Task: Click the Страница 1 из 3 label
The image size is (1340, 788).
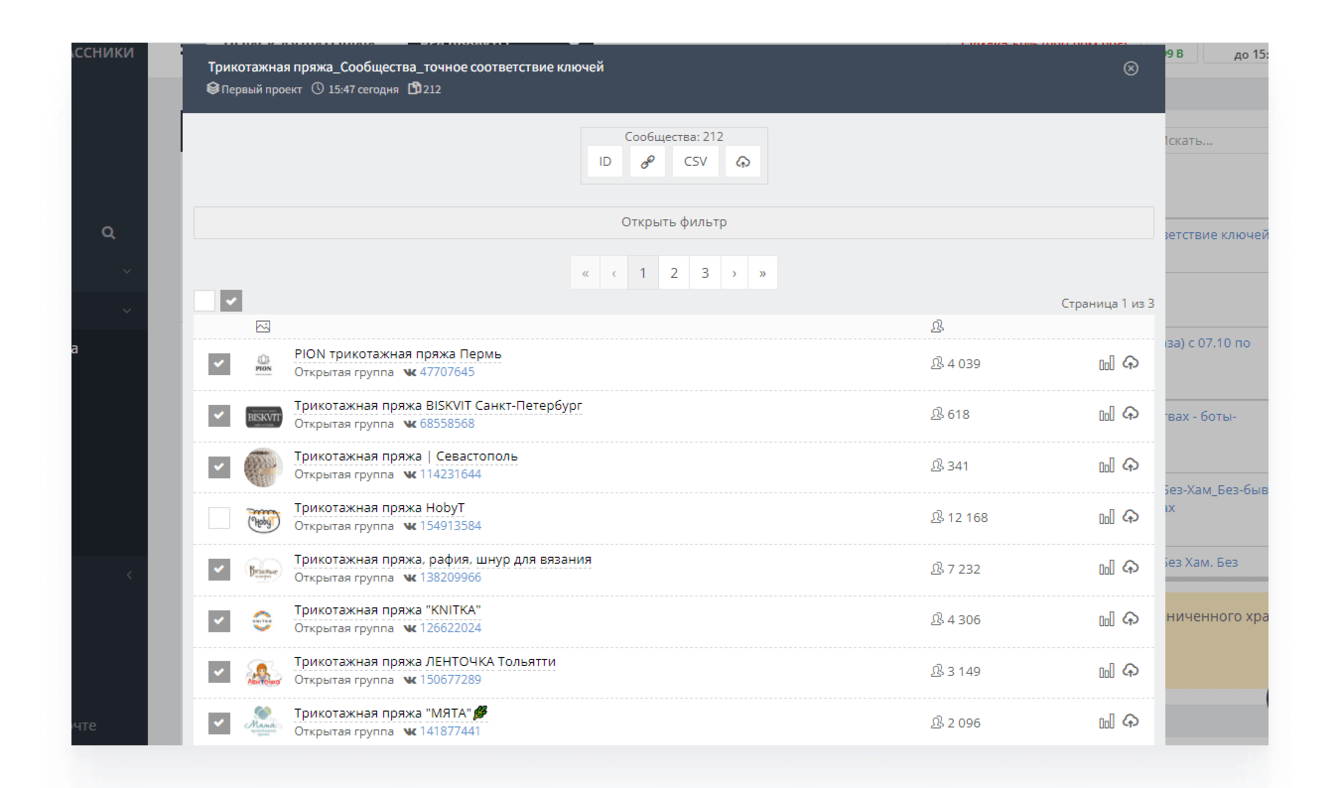Action: click(x=1108, y=303)
